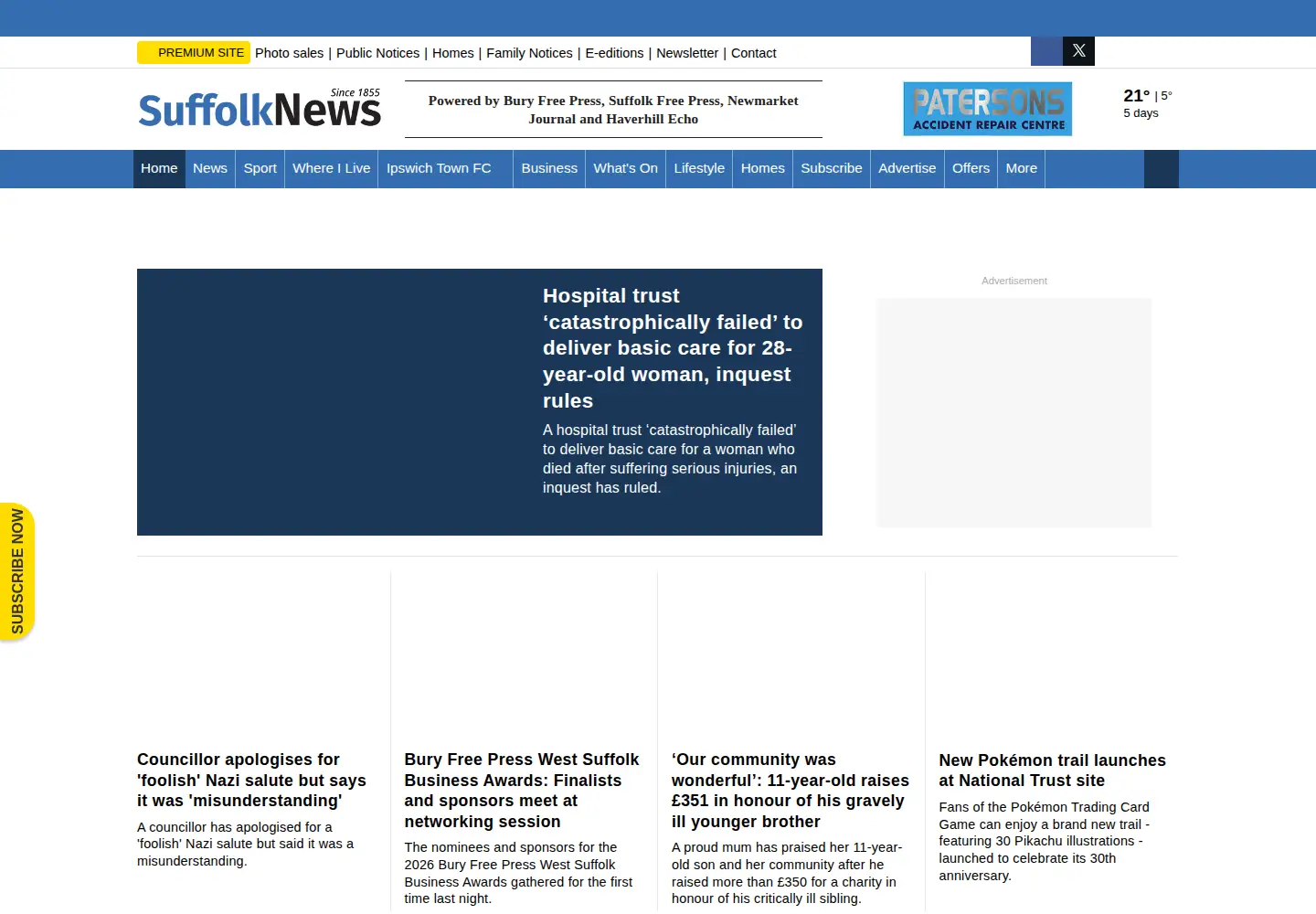Open Newsletter link

(x=687, y=53)
